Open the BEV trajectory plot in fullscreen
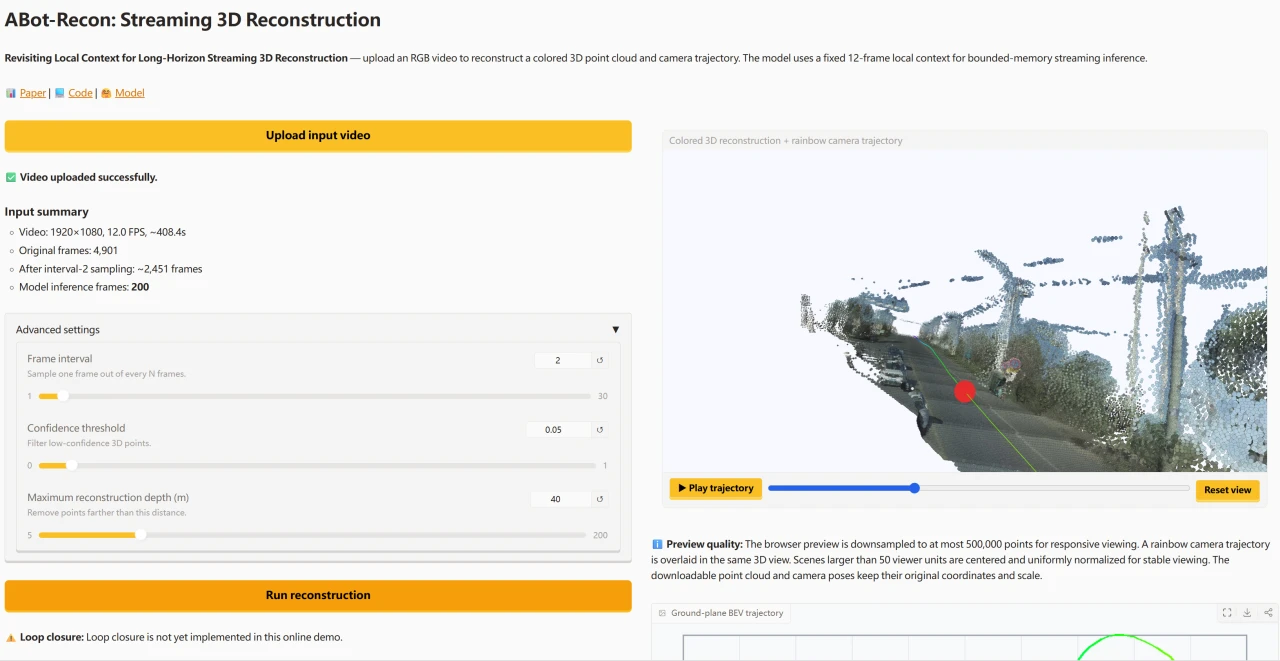 [x=1227, y=613]
